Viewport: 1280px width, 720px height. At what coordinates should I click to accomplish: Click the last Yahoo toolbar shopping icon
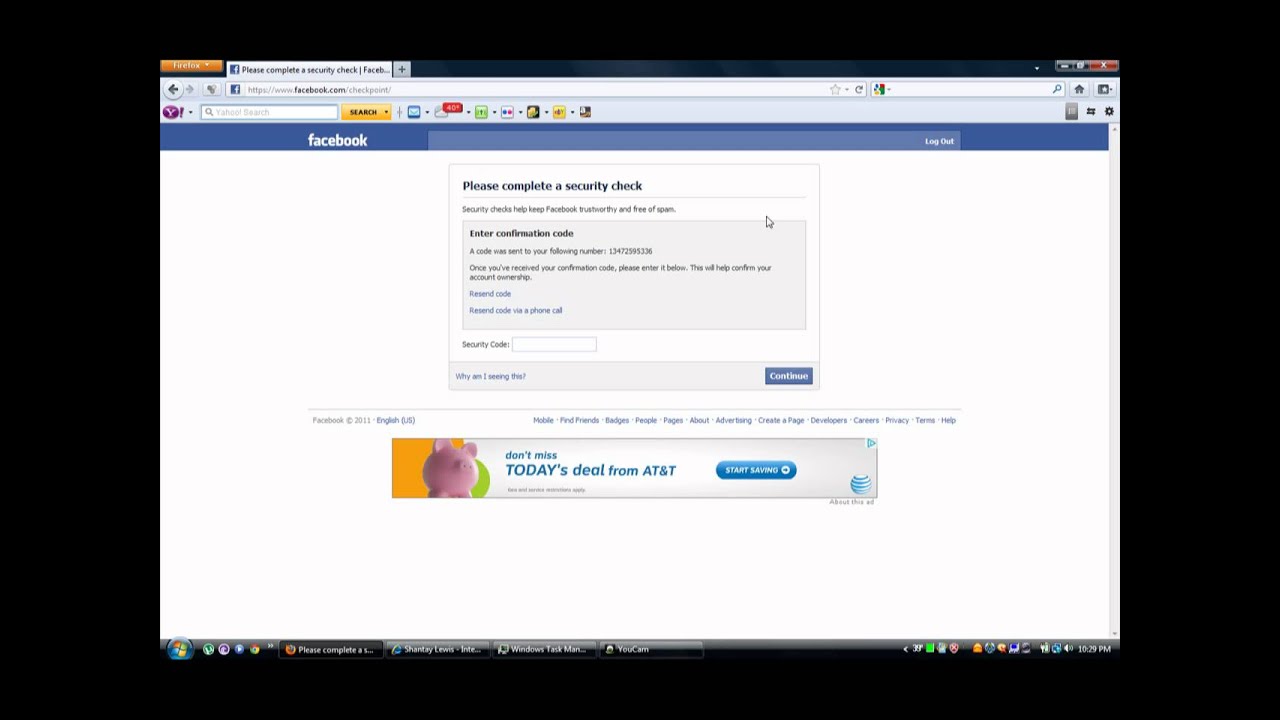click(x=585, y=112)
